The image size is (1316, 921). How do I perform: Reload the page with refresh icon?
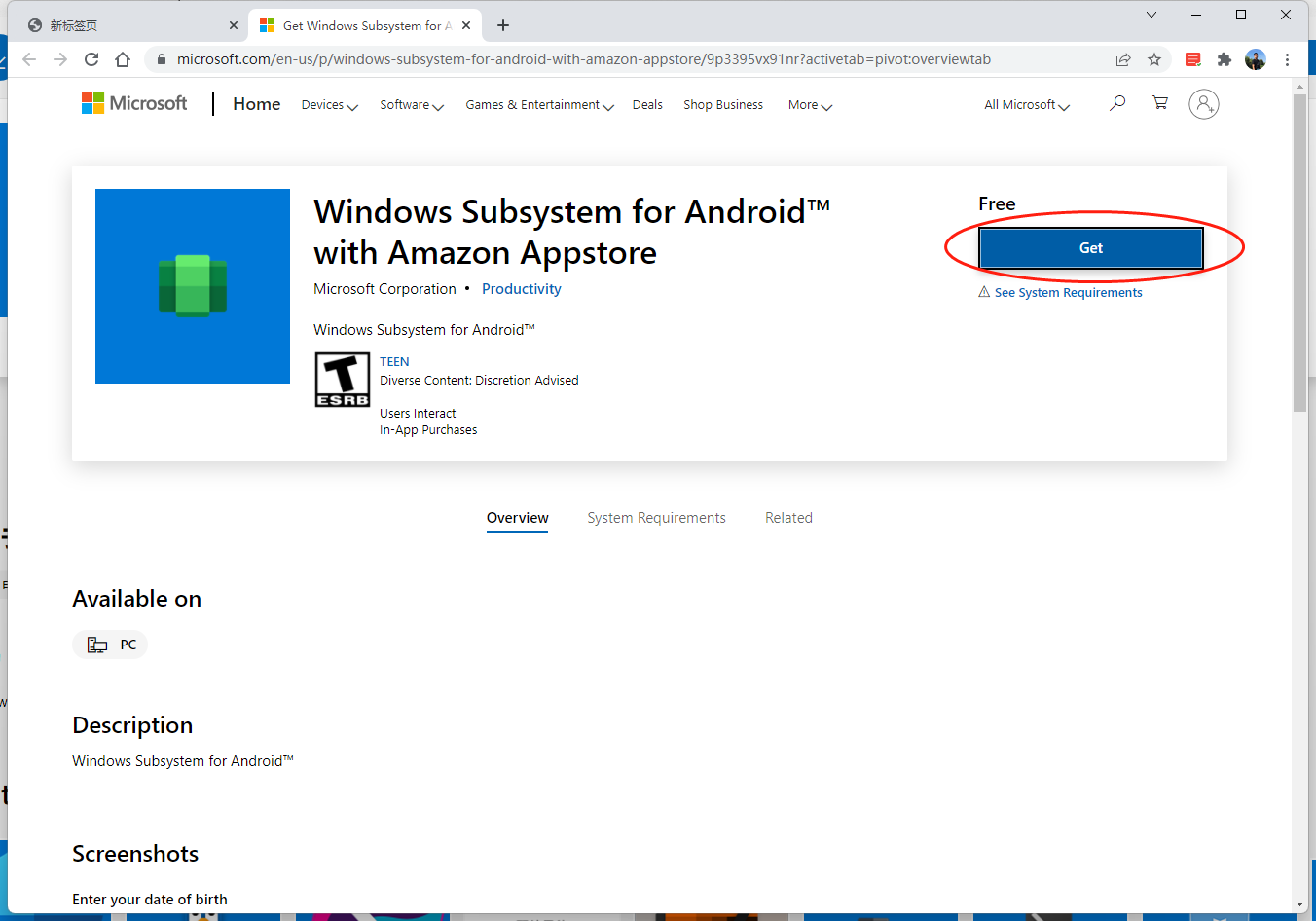91,59
